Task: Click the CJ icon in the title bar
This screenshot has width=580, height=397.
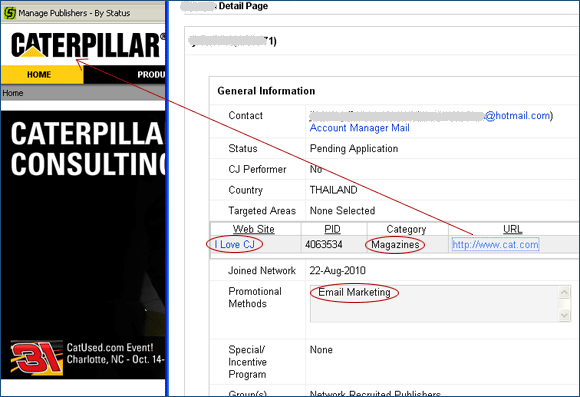Action: (10, 13)
